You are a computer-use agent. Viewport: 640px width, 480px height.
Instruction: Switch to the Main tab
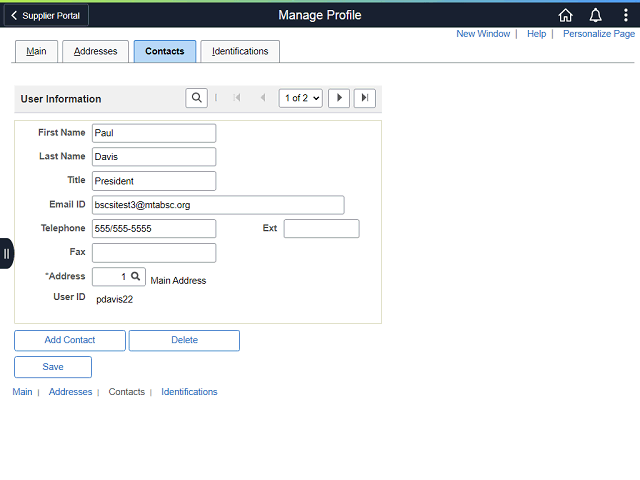point(36,51)
